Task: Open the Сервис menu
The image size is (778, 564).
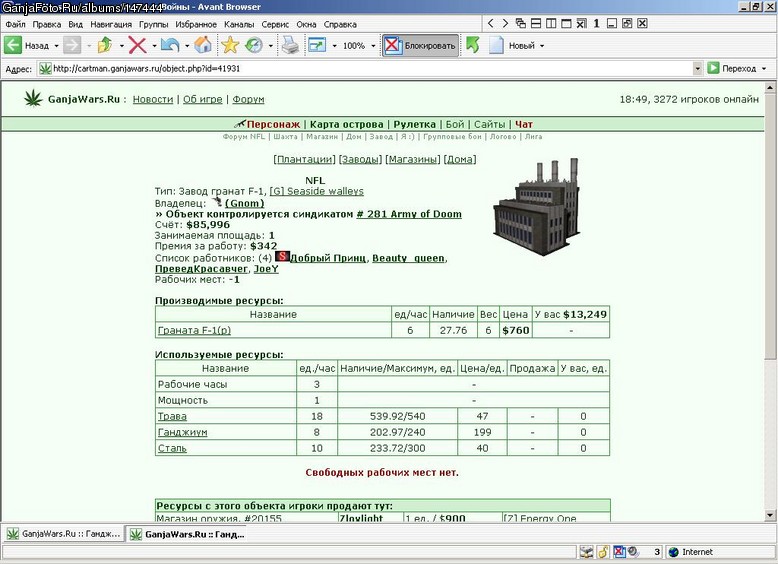Action: [x=275, y=24]
